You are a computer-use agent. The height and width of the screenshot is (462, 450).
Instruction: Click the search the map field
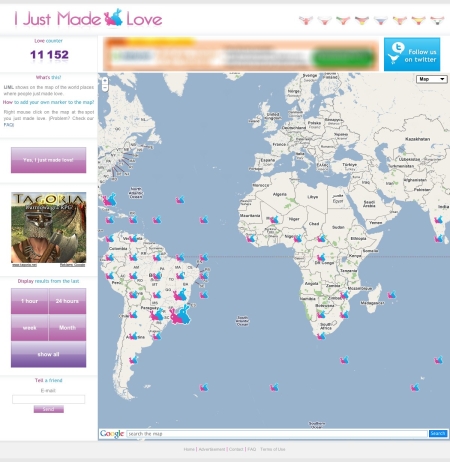(x=277, y=434)
